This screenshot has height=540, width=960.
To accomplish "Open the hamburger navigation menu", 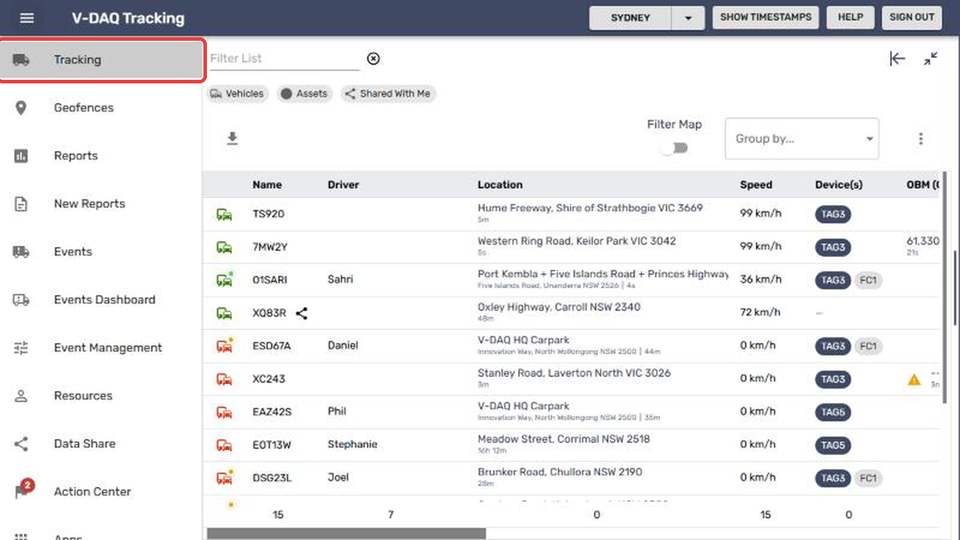I will coord(26,18).
